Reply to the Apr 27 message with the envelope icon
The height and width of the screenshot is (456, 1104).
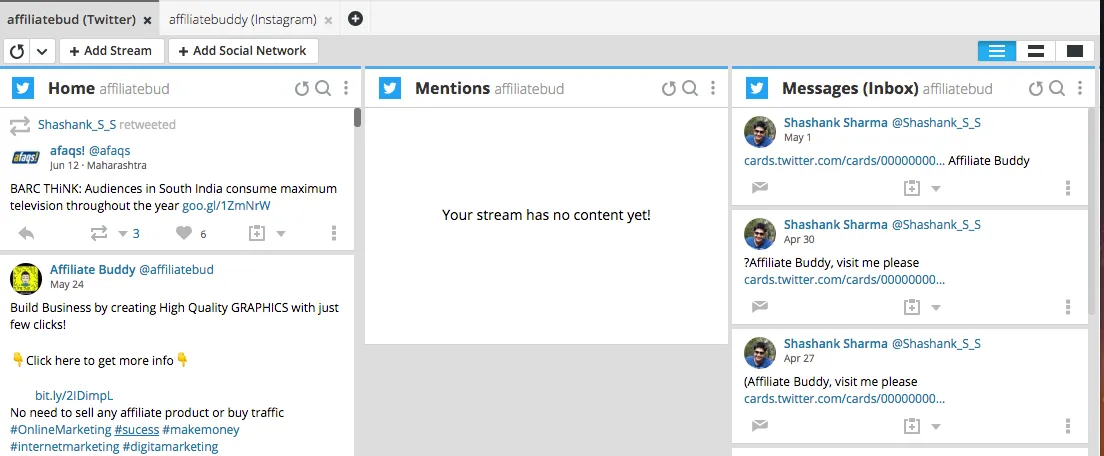(760, 426)
